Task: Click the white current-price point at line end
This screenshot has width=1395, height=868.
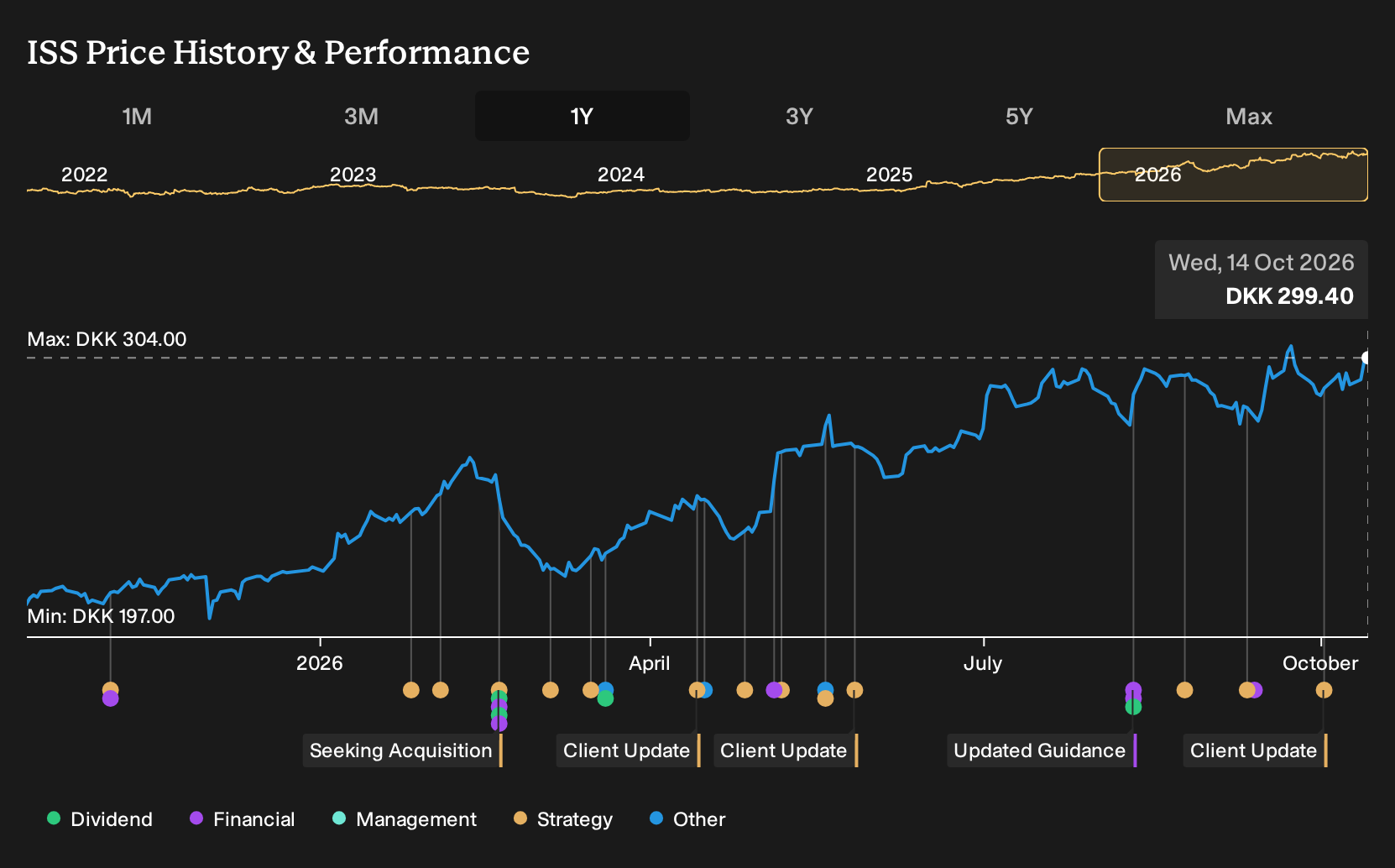Action: coord(1366,358)
